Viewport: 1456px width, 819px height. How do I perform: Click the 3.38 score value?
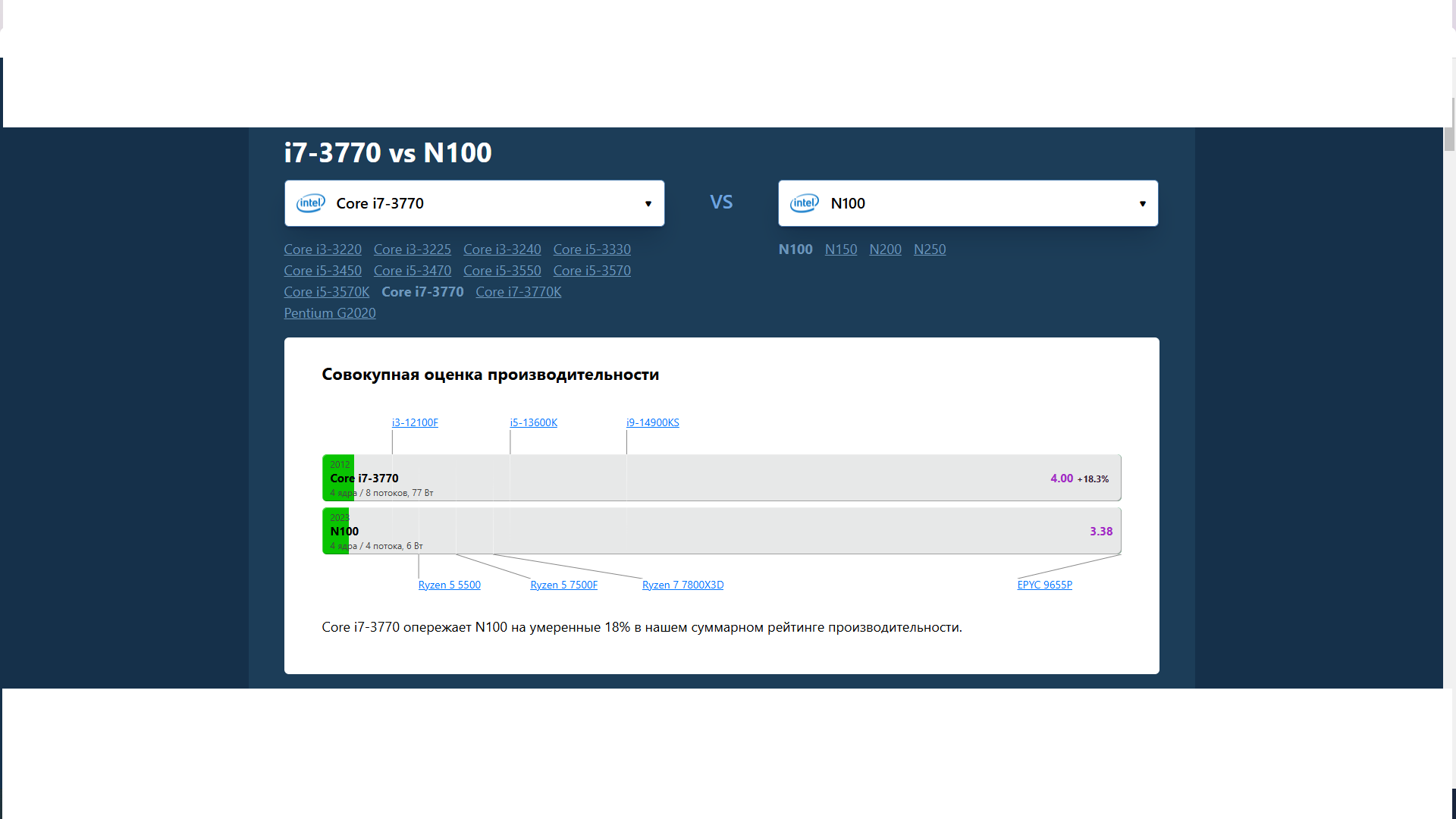(x=1101, y=532)
